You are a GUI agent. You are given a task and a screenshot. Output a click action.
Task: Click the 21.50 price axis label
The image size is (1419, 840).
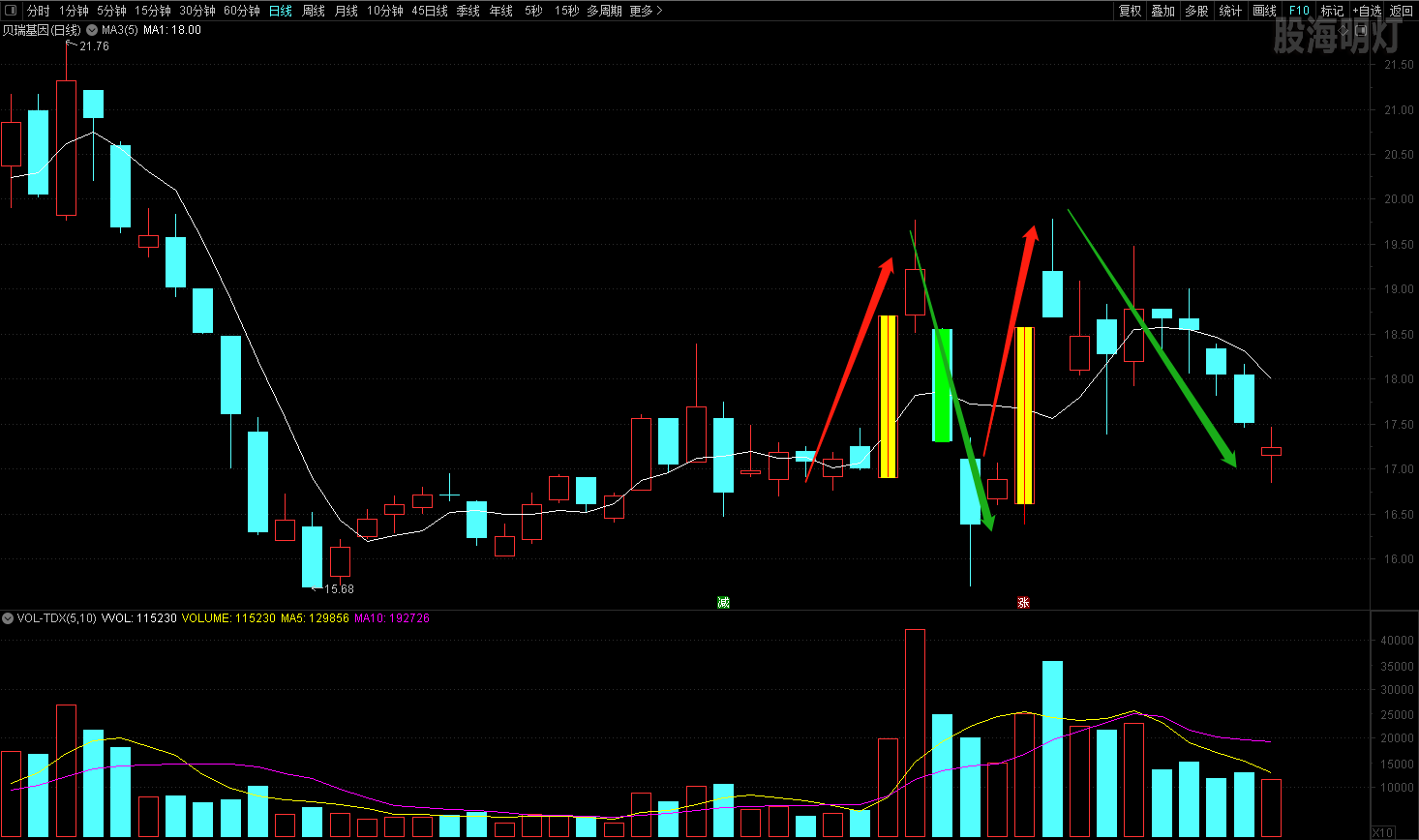pyautogui.click(x=1399, y=65)
